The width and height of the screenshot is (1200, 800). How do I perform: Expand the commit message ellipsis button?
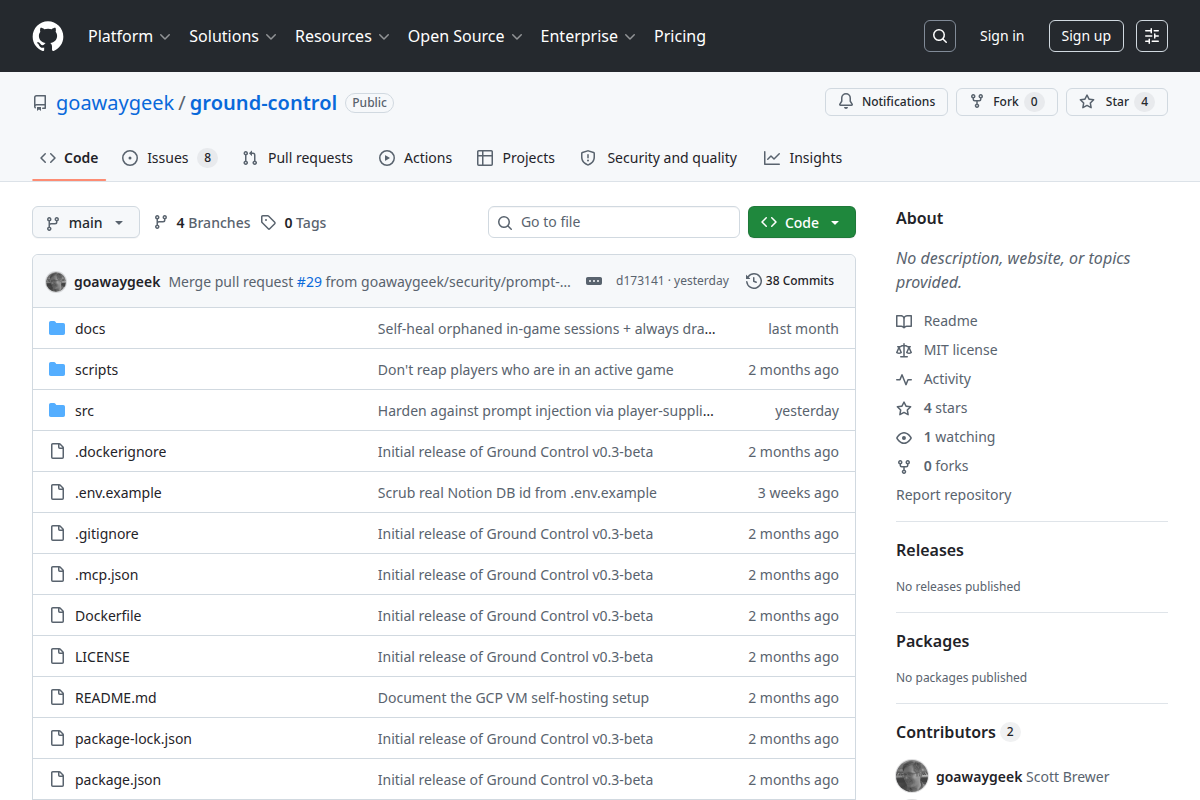[594, 282]
